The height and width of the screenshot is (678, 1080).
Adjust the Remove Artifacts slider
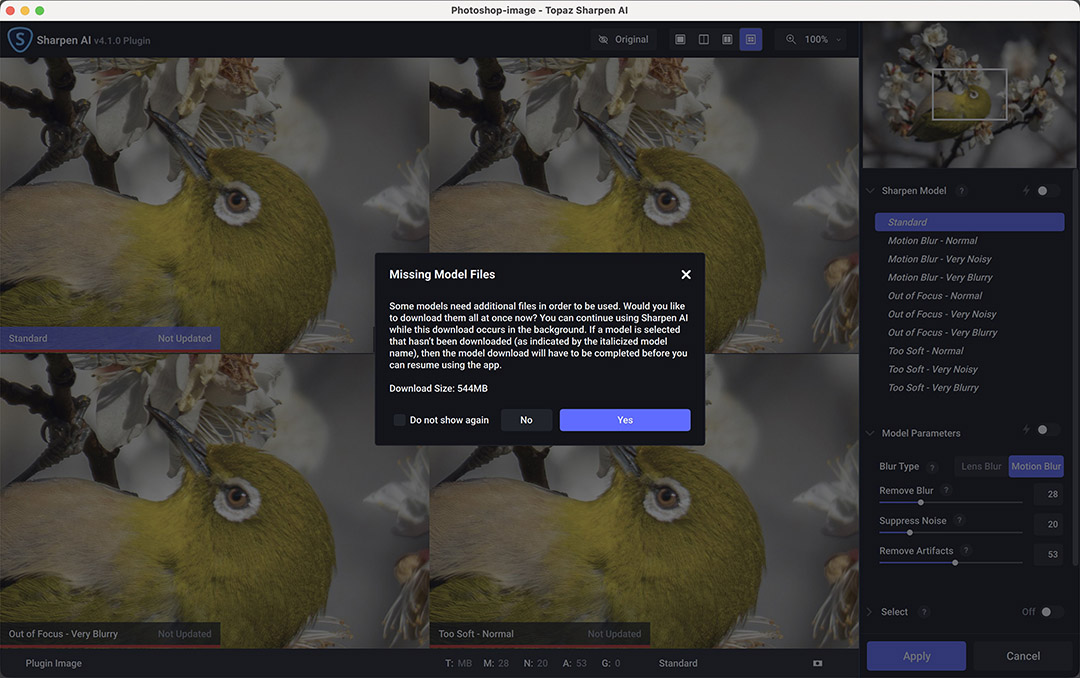(951, 563)
